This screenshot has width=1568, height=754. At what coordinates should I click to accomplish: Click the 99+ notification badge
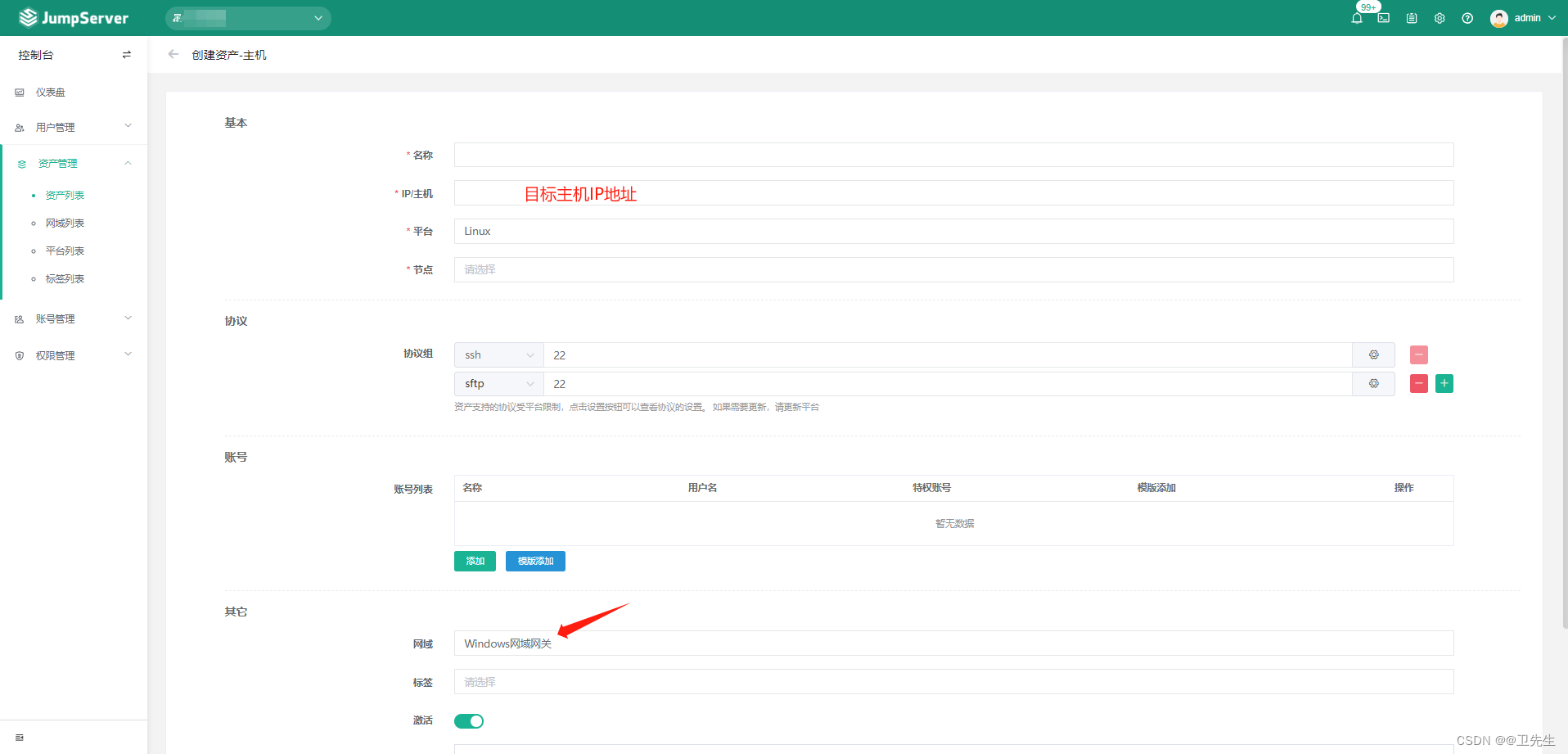coord(1368,7)
